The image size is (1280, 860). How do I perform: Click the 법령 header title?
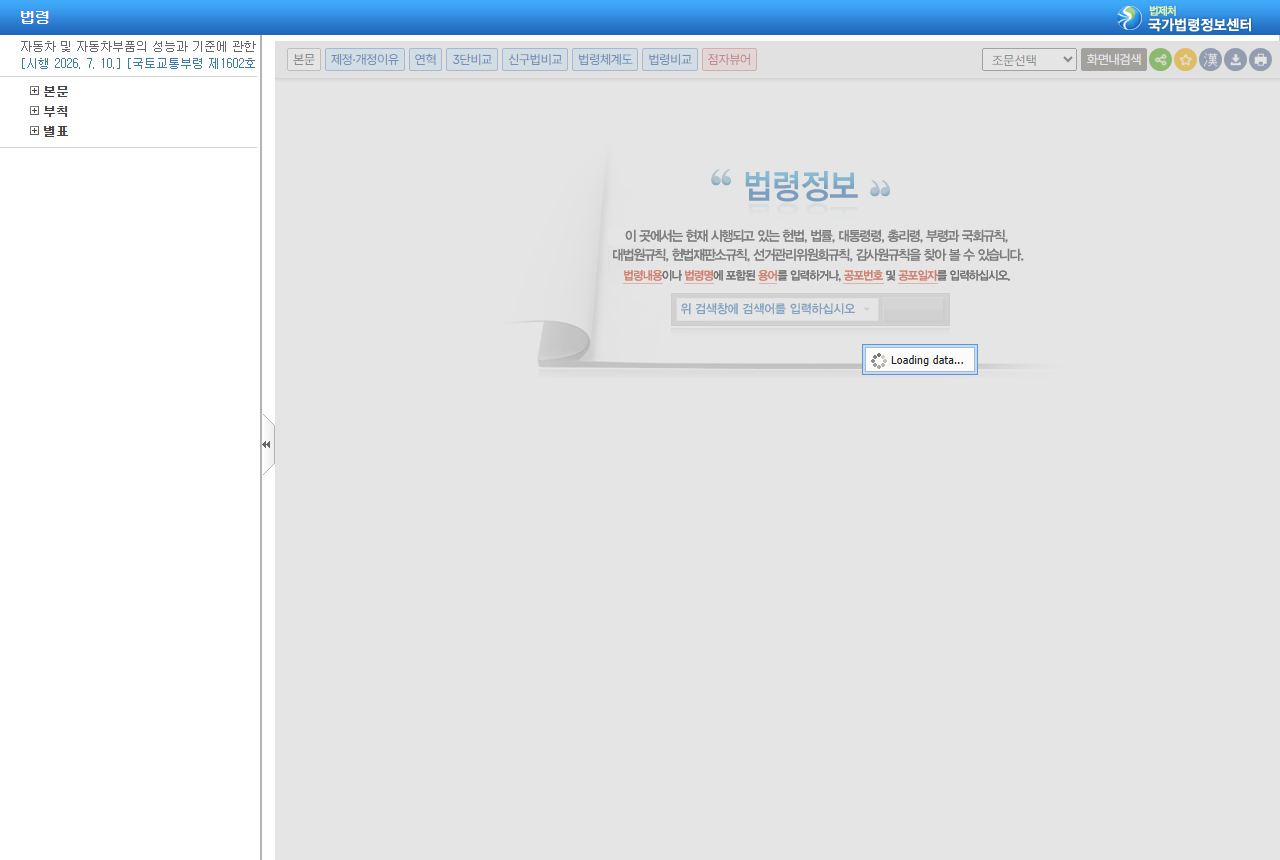(35, 17)
